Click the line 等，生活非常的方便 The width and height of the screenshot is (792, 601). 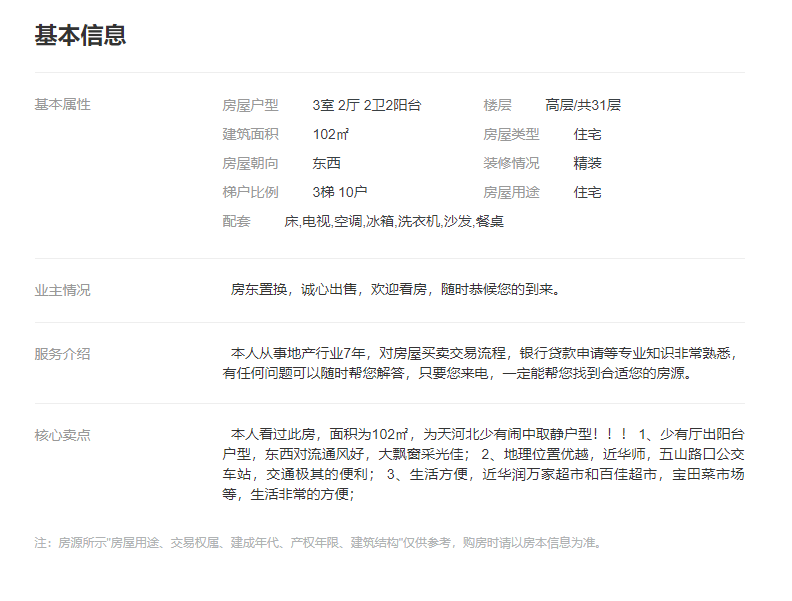pyautogui.click(x=289, y=494)
